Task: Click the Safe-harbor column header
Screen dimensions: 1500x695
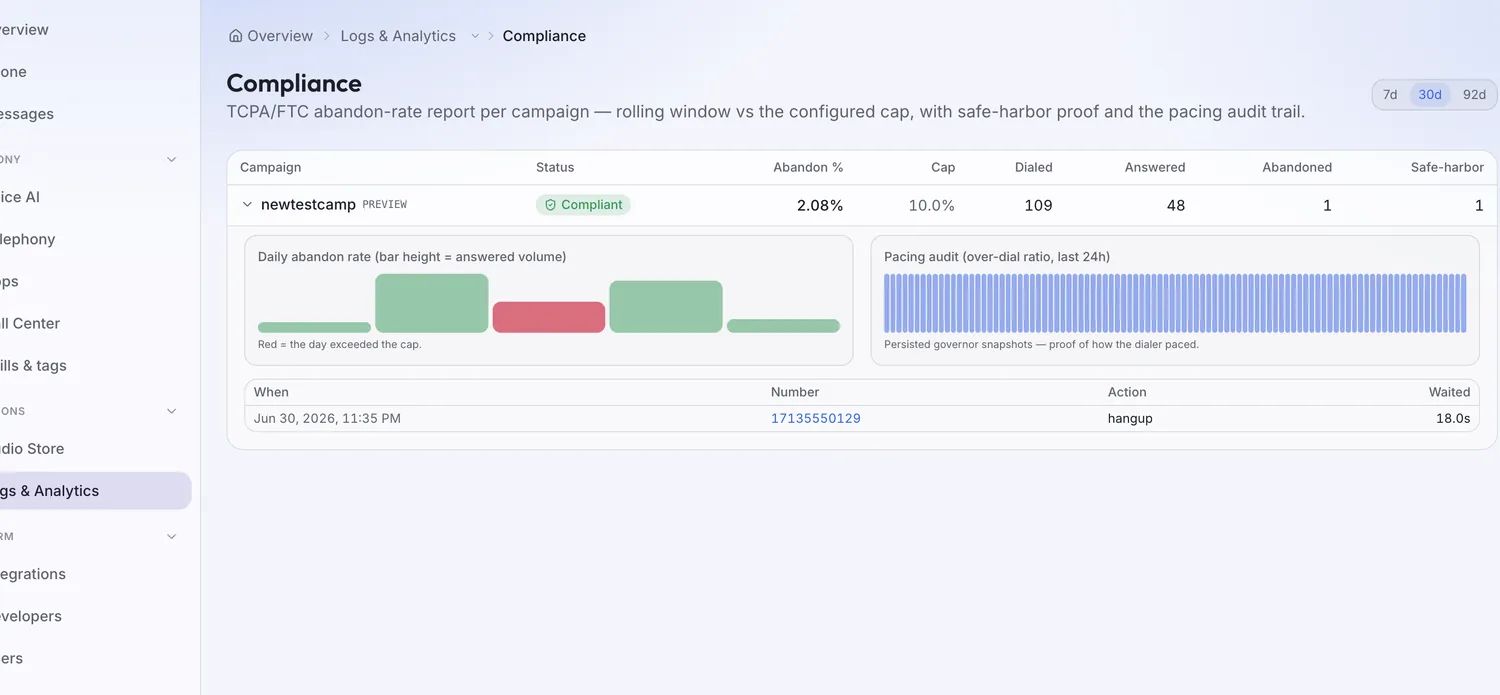Action: [x=1447, y=167]
